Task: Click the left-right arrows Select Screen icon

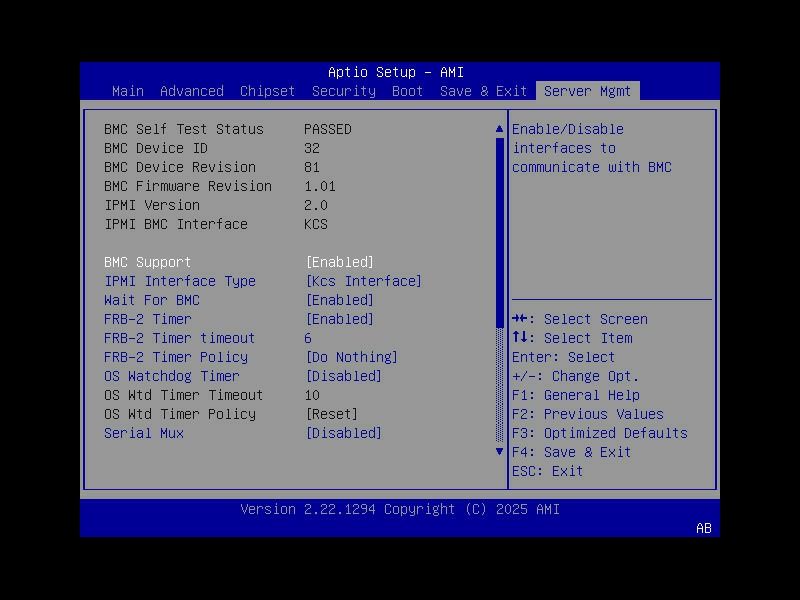Action: click(520, 319)
